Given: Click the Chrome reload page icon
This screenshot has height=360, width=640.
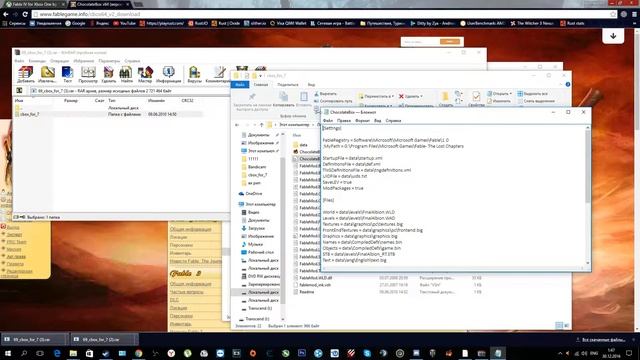Looking at the screenshot, I should pos(25,14).
